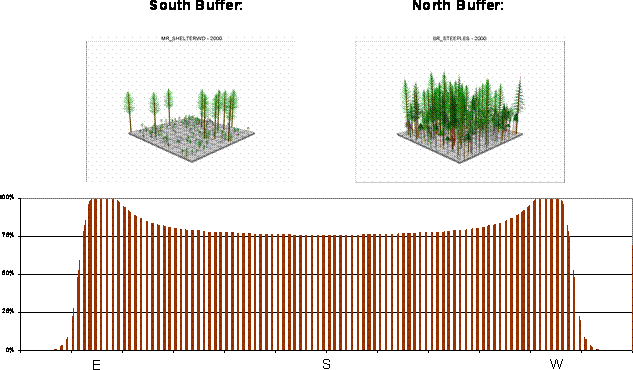The image size is (633, 370).
Task: Click the E direction axis label
Action: coord(96,364)
